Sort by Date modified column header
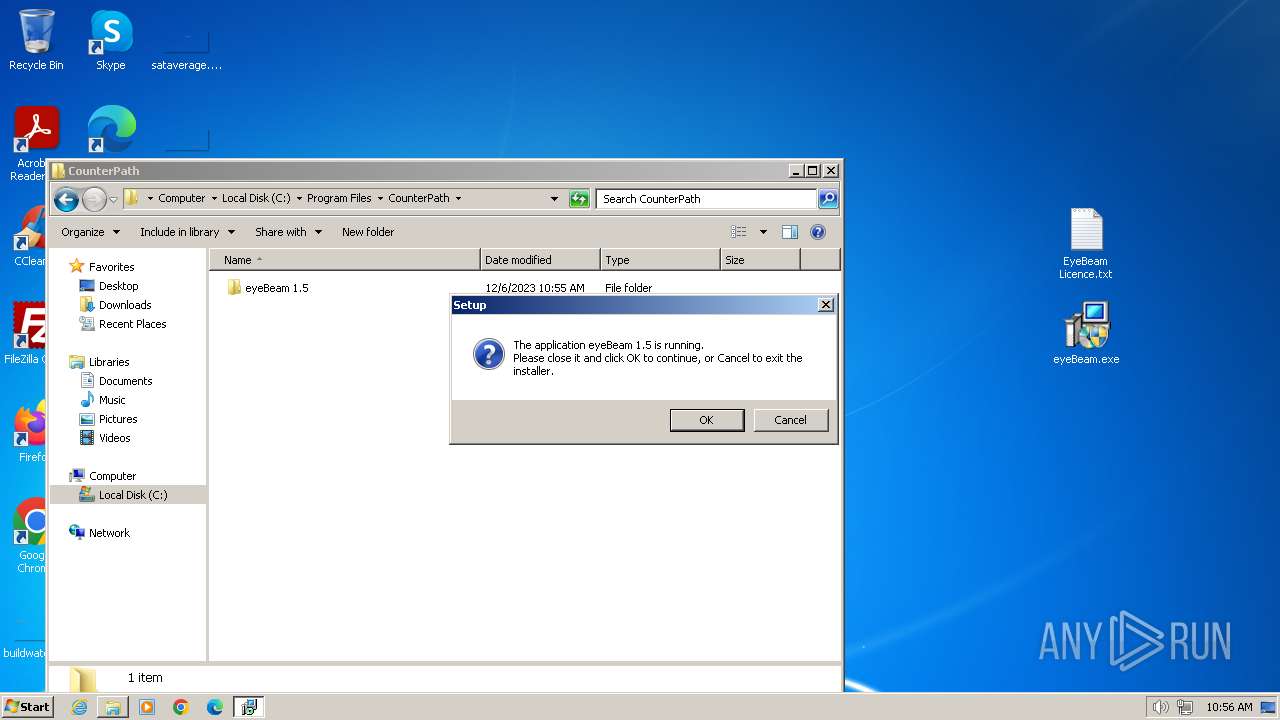 click(540, 260)
